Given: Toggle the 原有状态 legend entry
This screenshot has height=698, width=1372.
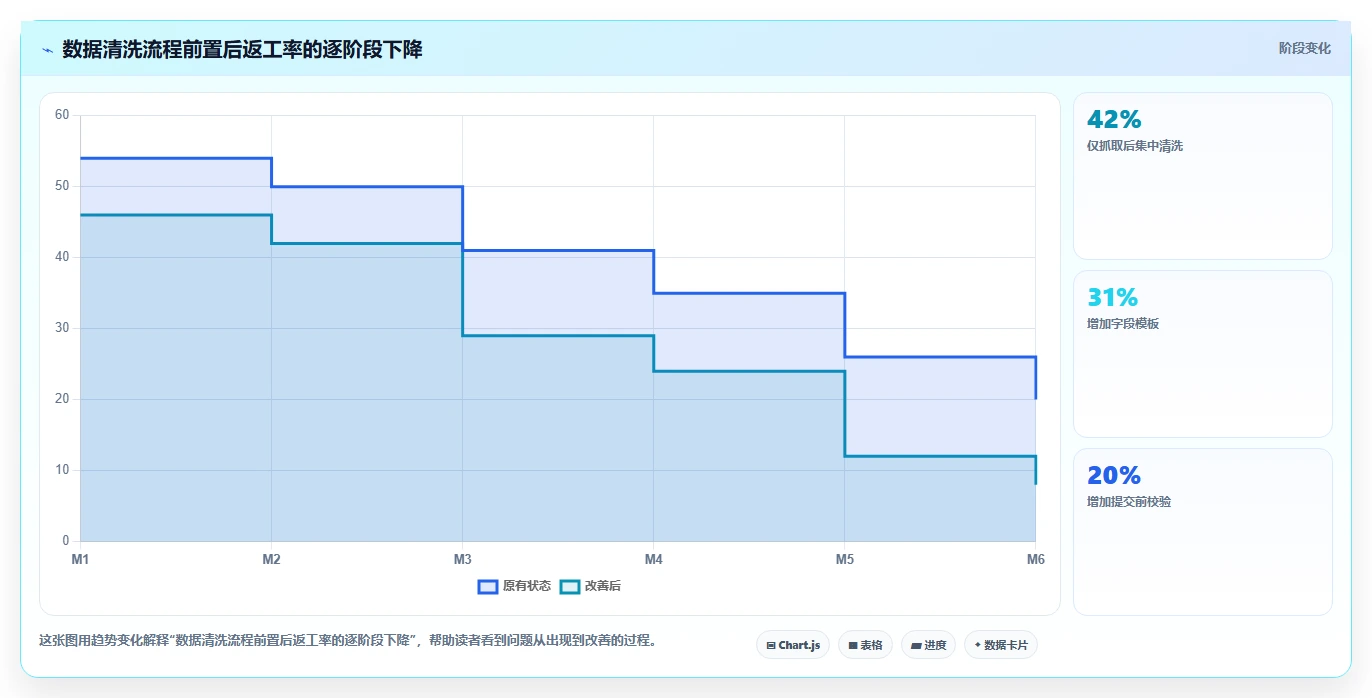Looking at the screenshot, I should click(514, 586).
